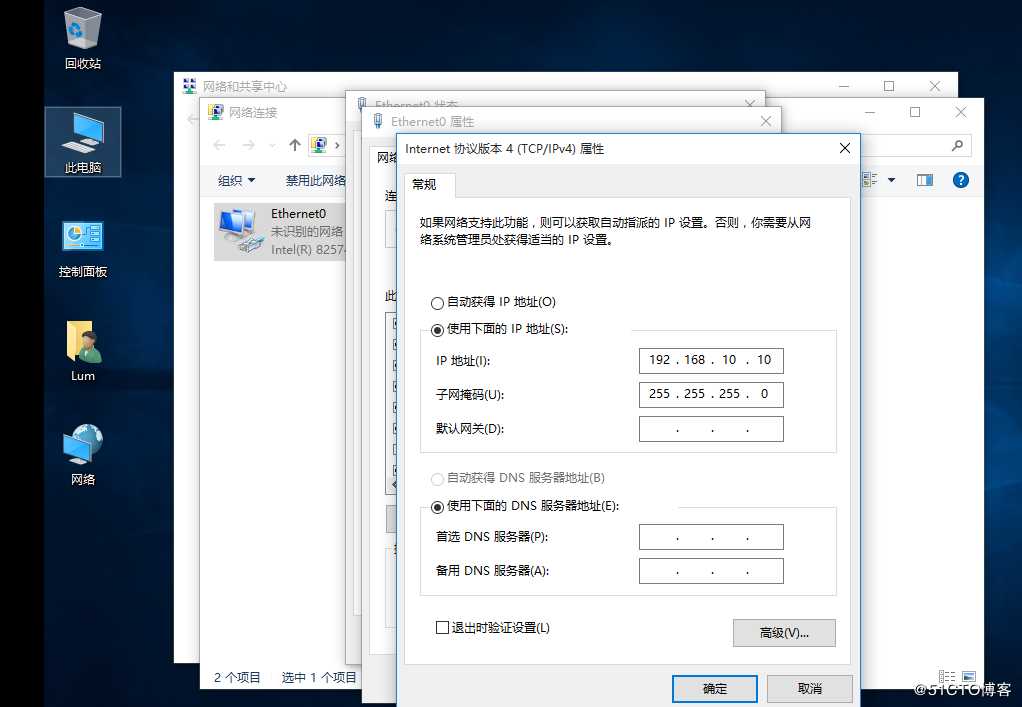Expand the view options dropdown arrow
The width and height of the screenshot is (1022, 707).
click(891, 180)
